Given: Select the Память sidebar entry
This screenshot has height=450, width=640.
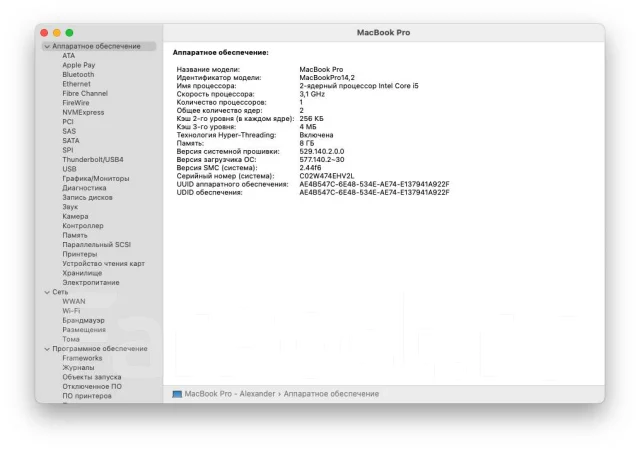Looking at the screenshot, I should click(x=75, y=235).
